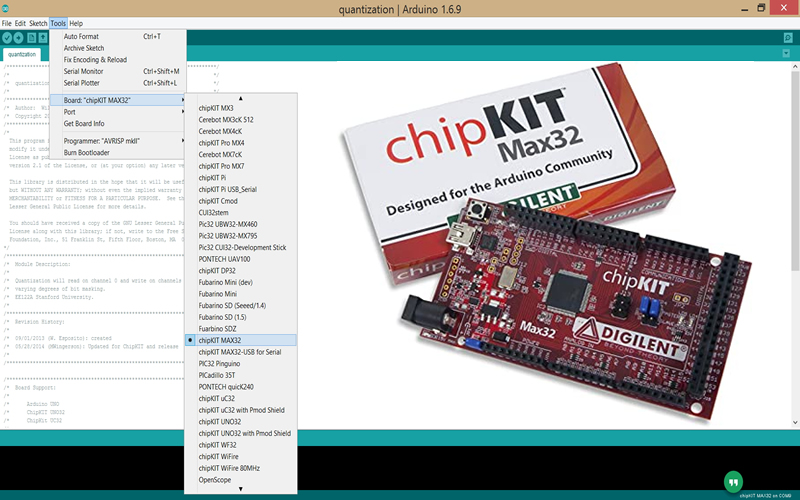Select the PONTECH UAV100 board

[x=240, y=259]
